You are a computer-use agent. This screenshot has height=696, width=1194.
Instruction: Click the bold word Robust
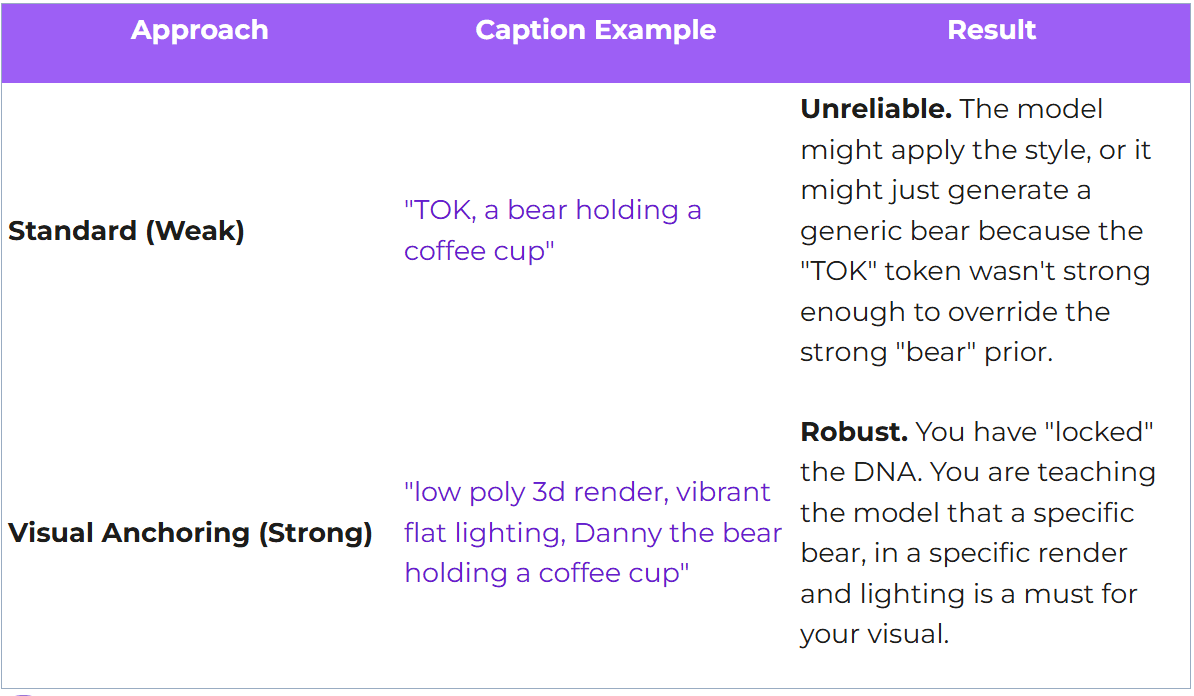point(854,432)
